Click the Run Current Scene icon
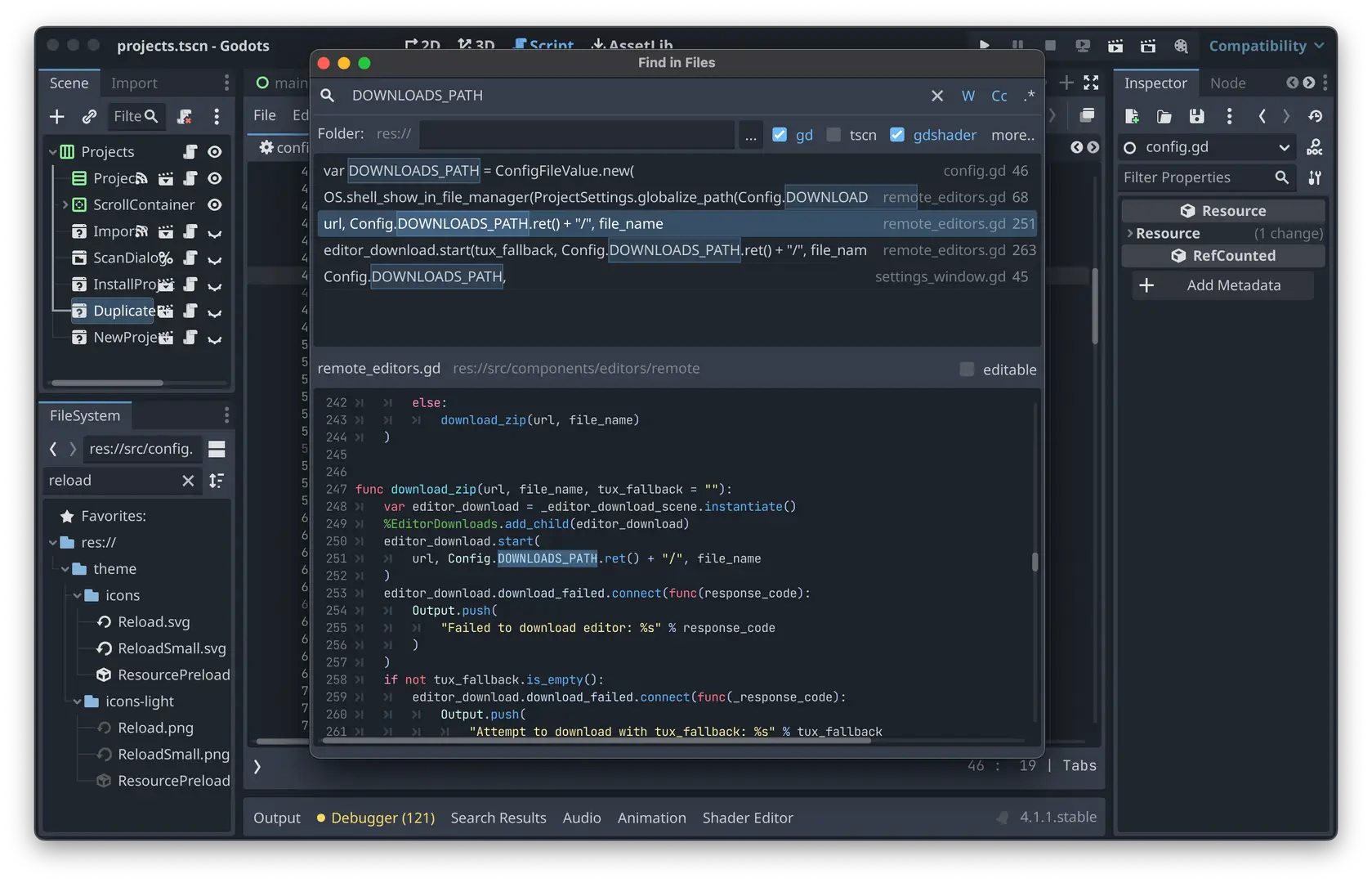The image size is (1372, 883). coord(1115,46)
